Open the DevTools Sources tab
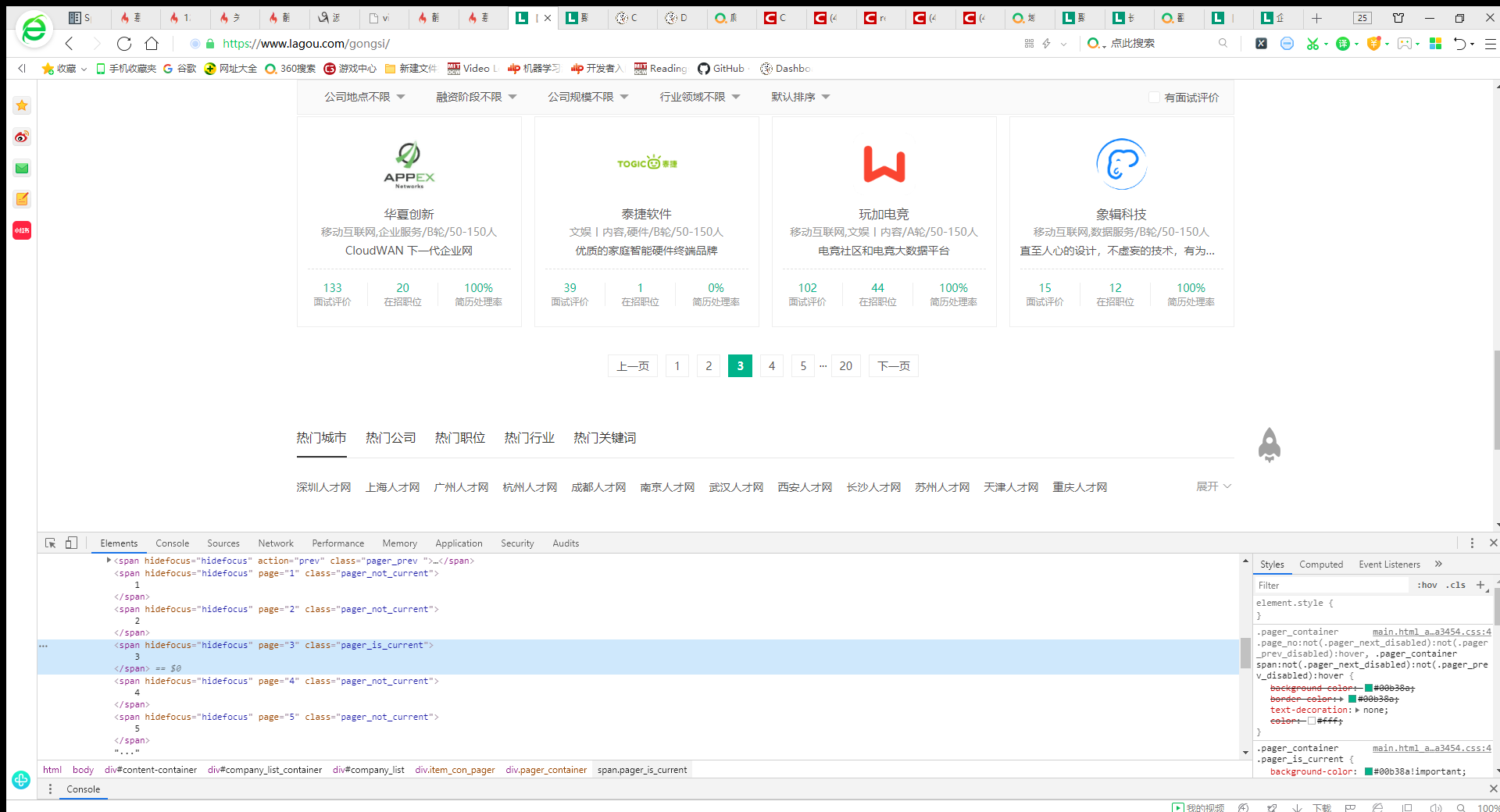The image size is (1500, 812). tap(223, 543)
